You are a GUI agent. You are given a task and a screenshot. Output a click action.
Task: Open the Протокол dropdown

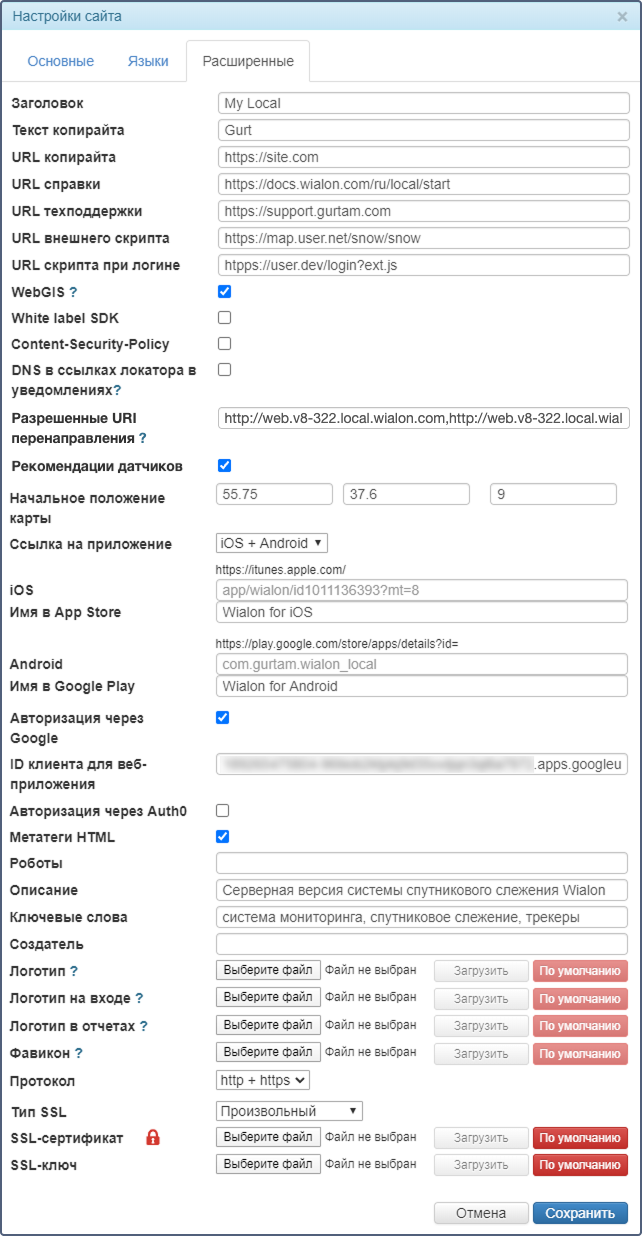[x=263, y=1080]
